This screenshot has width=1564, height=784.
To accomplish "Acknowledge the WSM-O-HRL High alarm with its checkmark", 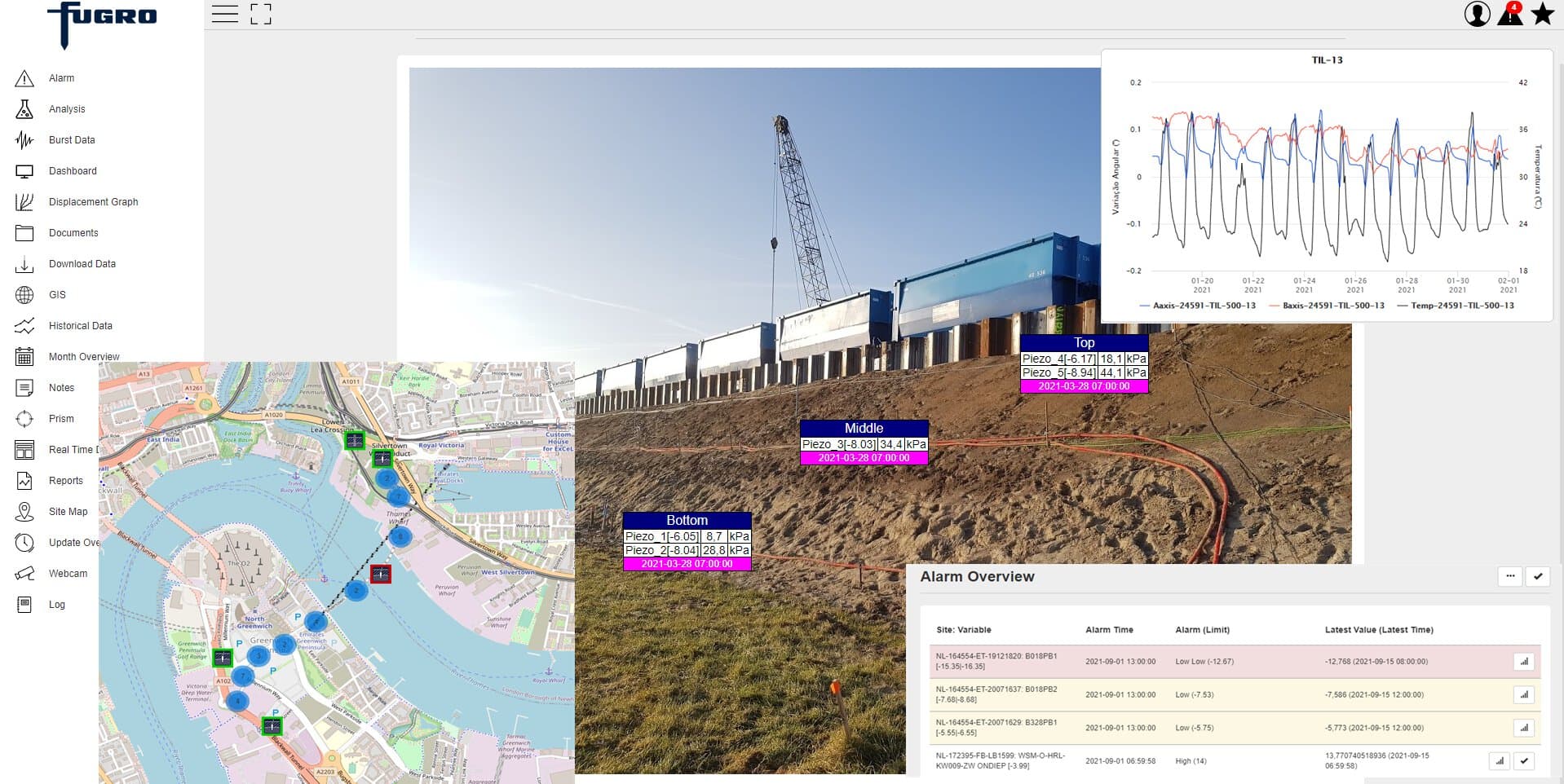I will (1523, 761).
